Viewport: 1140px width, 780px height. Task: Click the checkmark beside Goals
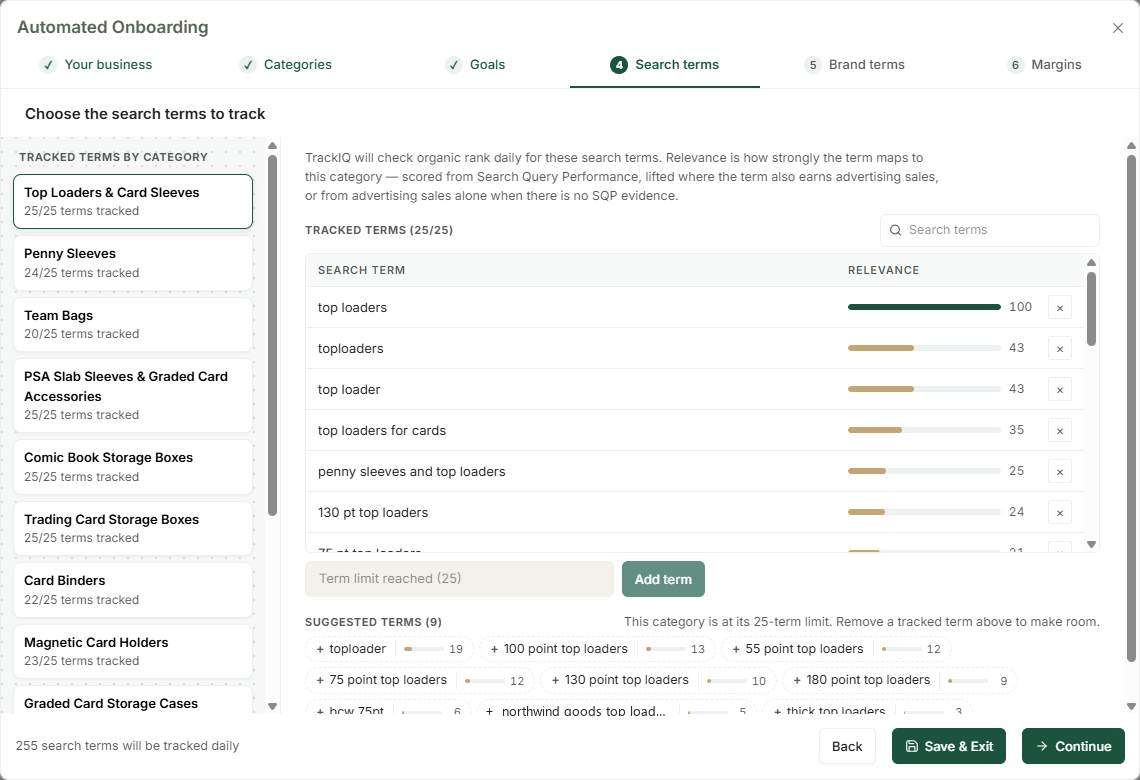click(x=454, y=65)
